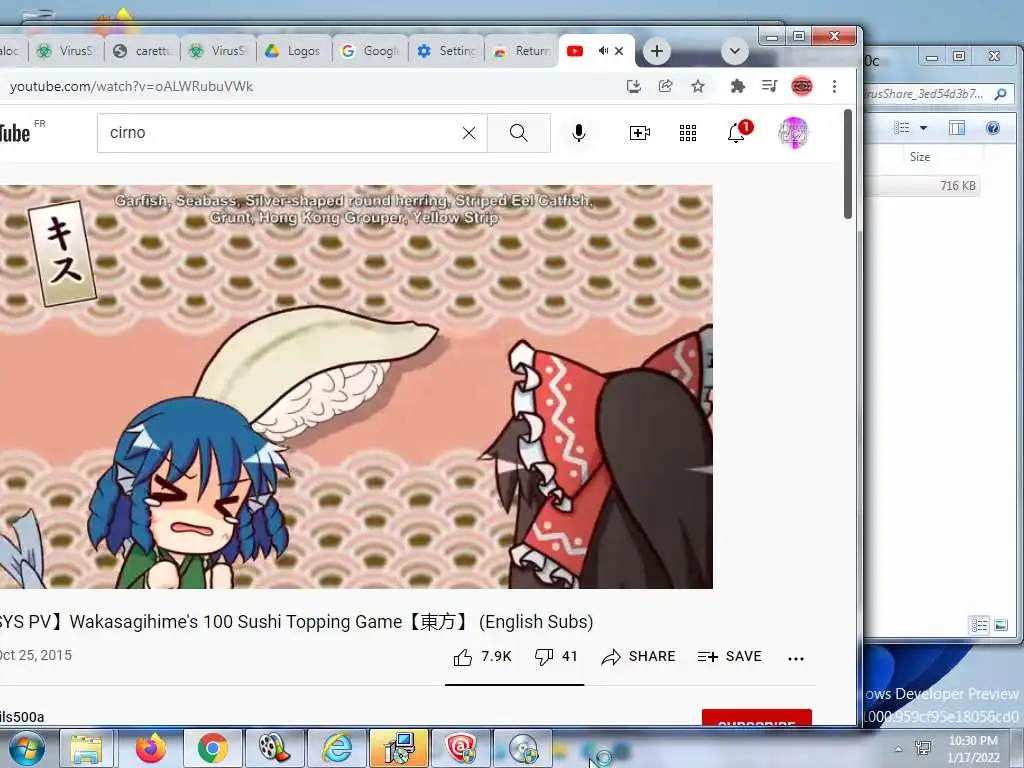Switch Explorer to large icons view button
The width and height of the screenshot is (1024, 768).
1000,625
